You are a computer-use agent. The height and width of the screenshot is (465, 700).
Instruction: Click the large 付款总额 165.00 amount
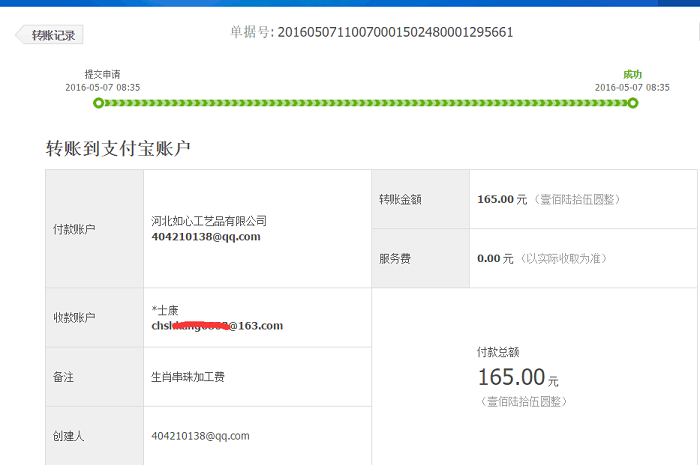(x=511, y=377)
